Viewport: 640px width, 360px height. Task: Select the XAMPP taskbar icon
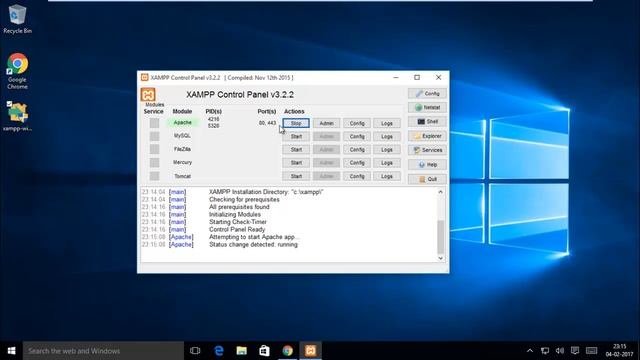(311, 351)
